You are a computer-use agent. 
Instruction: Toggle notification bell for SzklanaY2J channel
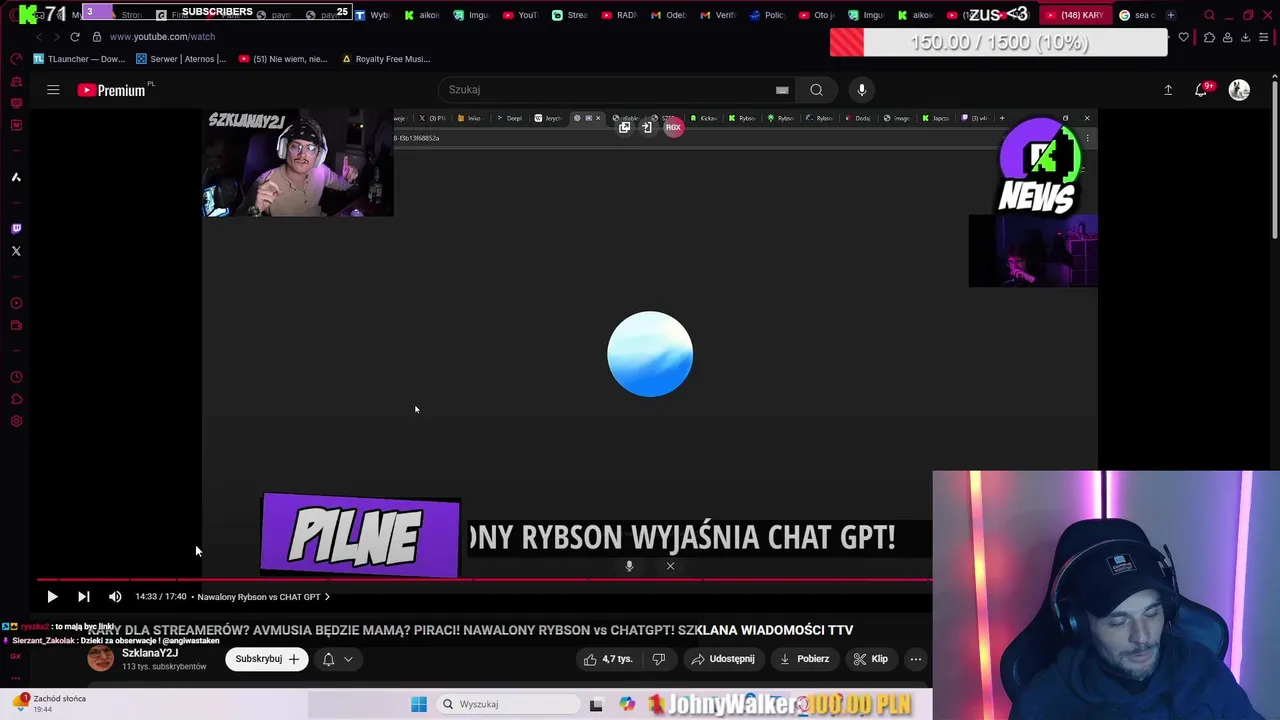[328, 659]
